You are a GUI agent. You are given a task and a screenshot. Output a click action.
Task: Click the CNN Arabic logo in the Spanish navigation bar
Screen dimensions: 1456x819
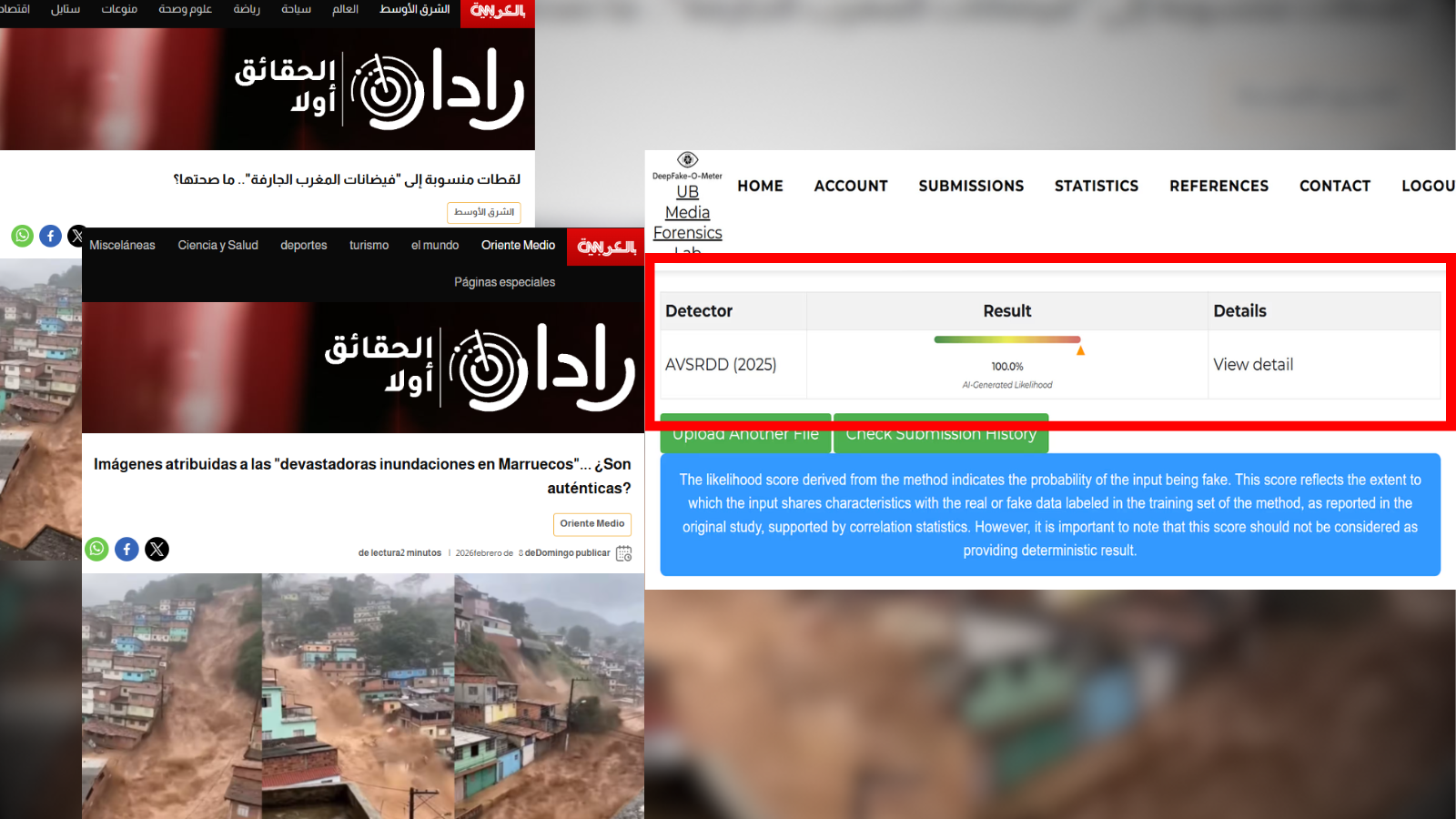click(606, 247)
